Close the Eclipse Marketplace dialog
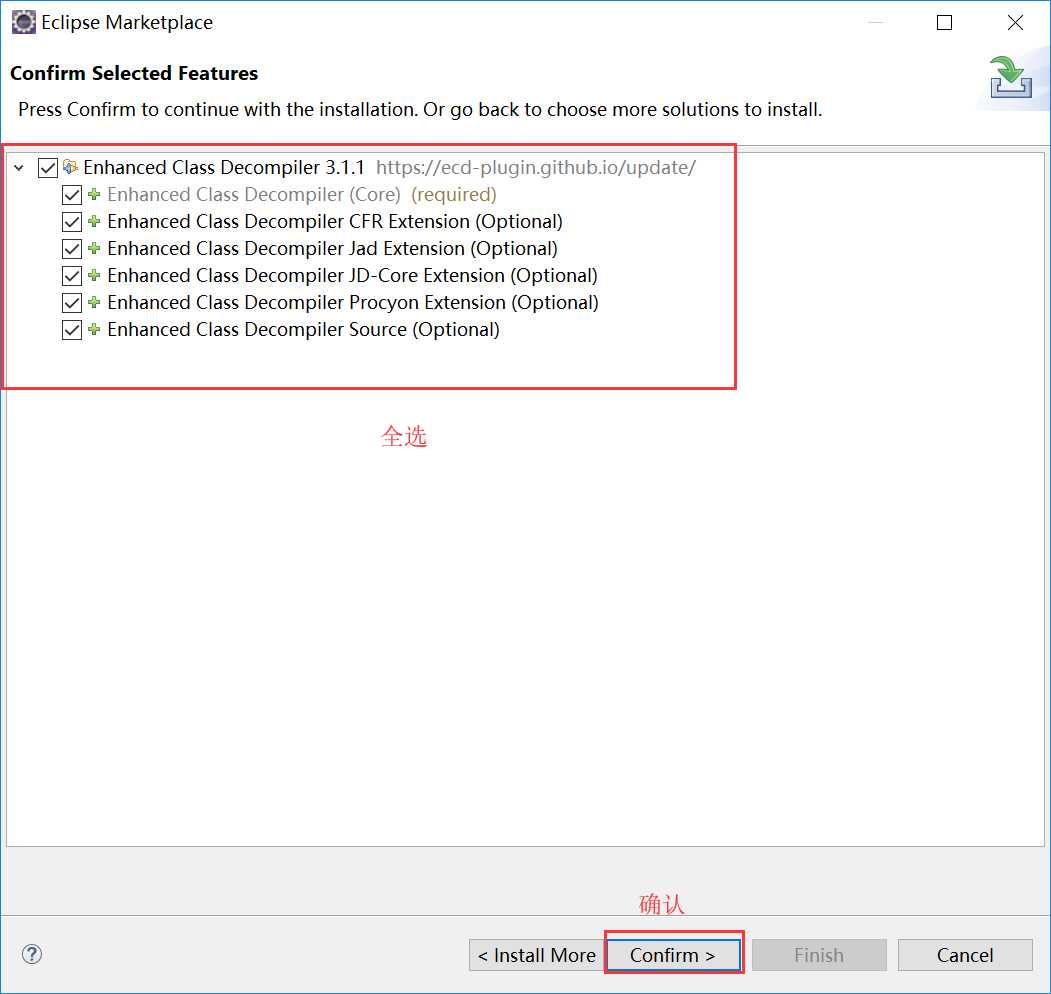The height and width of the screenshot is (994, 1051). (x=1015, y=23)
